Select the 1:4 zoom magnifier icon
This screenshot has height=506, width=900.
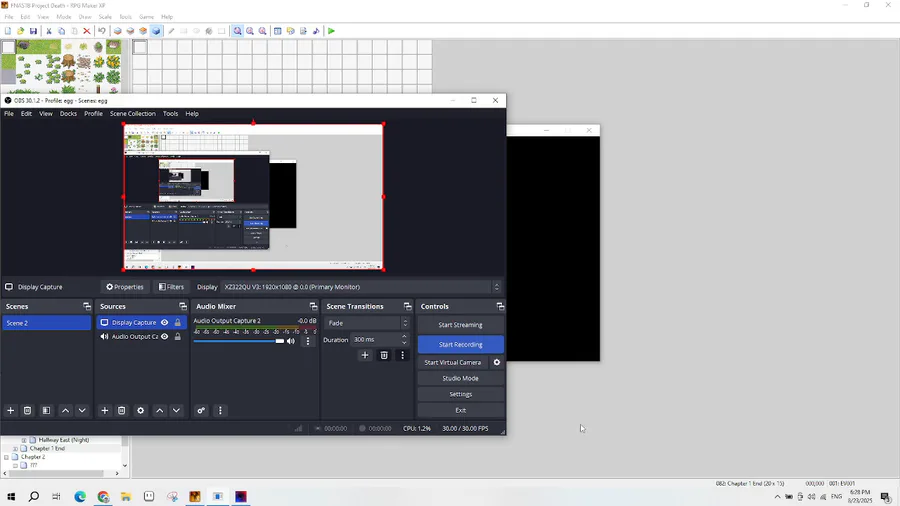(x=262, y=31)
